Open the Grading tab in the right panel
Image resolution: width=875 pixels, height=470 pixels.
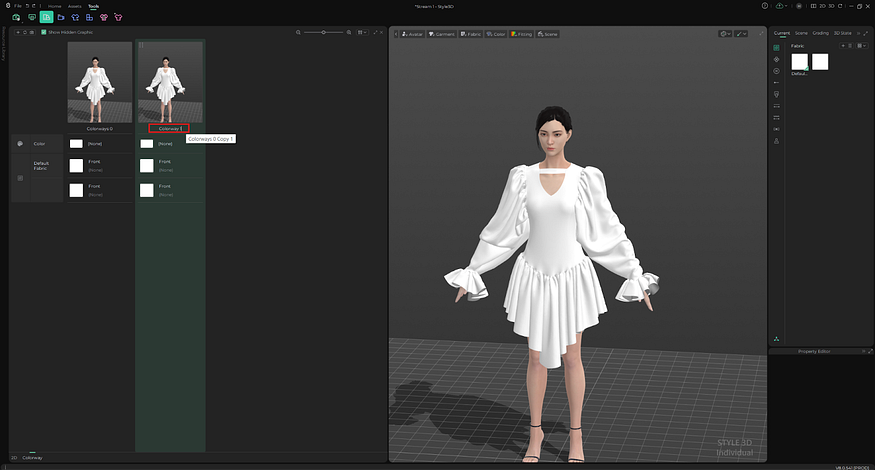[x=820, y=33]
